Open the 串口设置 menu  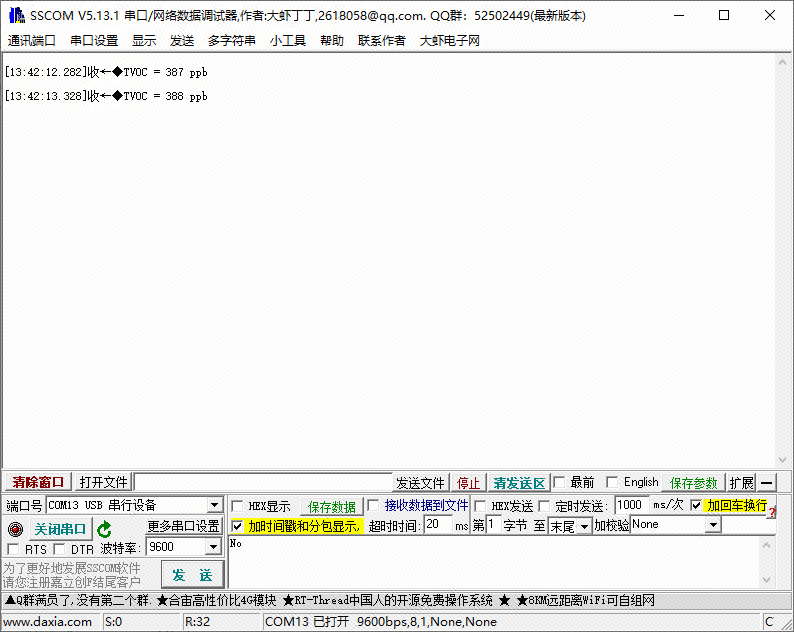click(94, 41)
